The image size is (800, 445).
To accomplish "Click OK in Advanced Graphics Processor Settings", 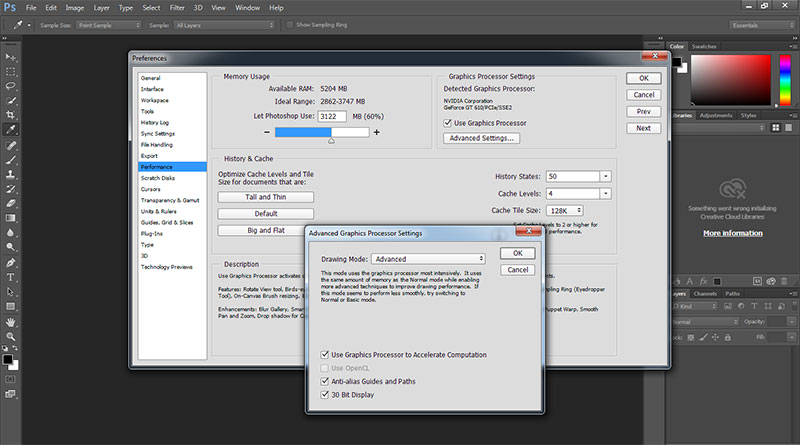I will 517,253.
